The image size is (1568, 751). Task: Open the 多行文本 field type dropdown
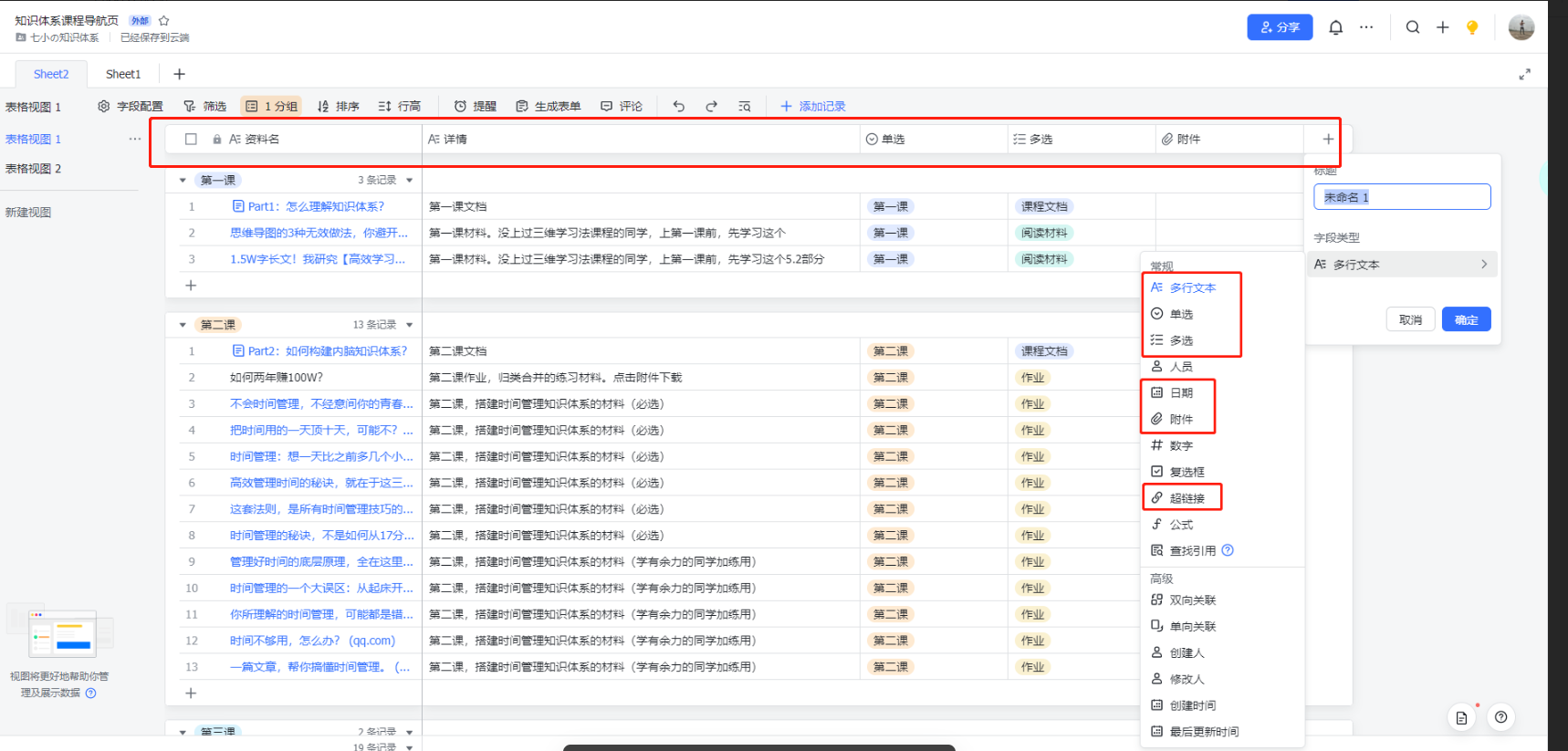1402,265
